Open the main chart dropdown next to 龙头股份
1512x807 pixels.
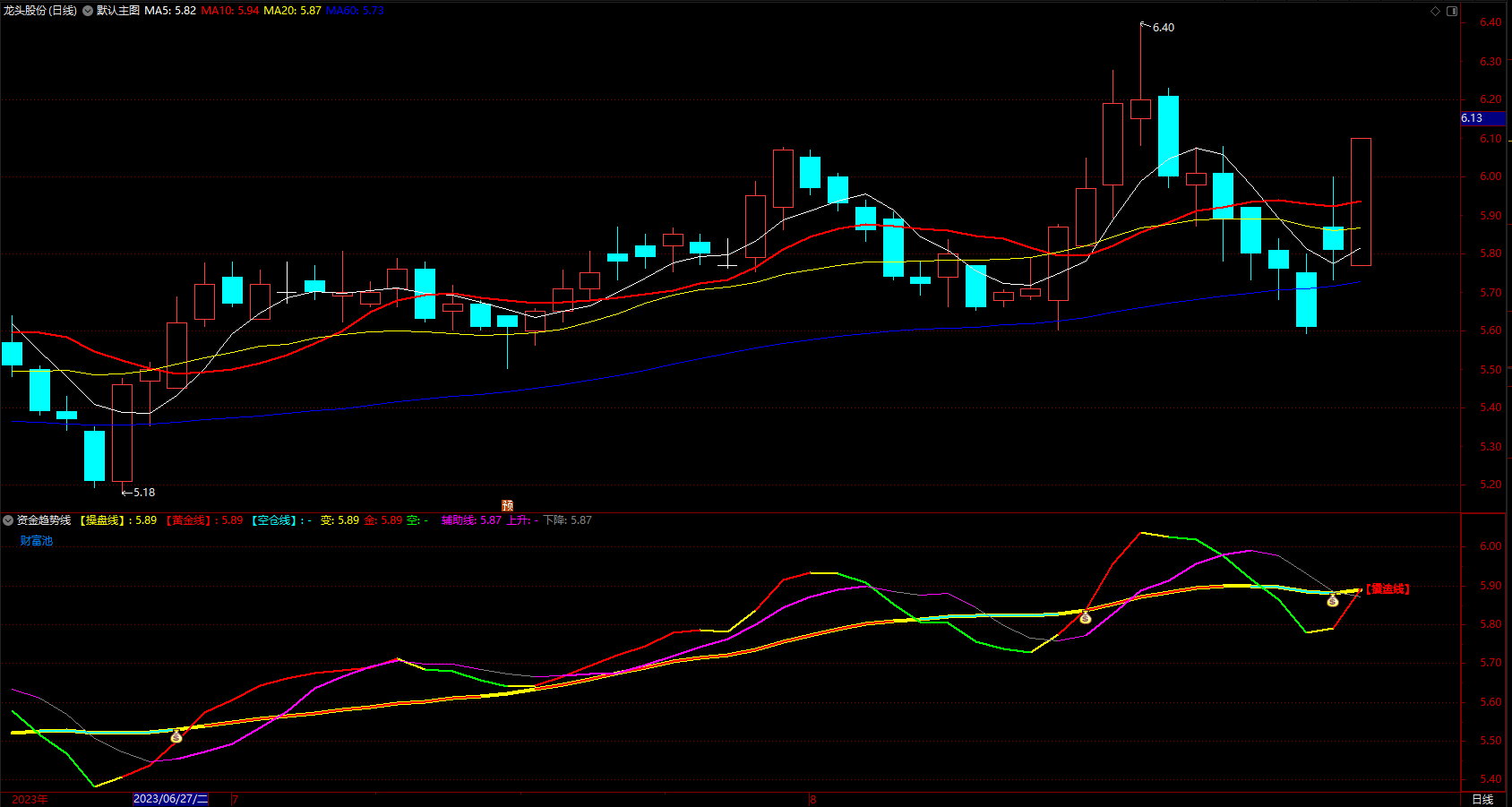coord(88,11)
